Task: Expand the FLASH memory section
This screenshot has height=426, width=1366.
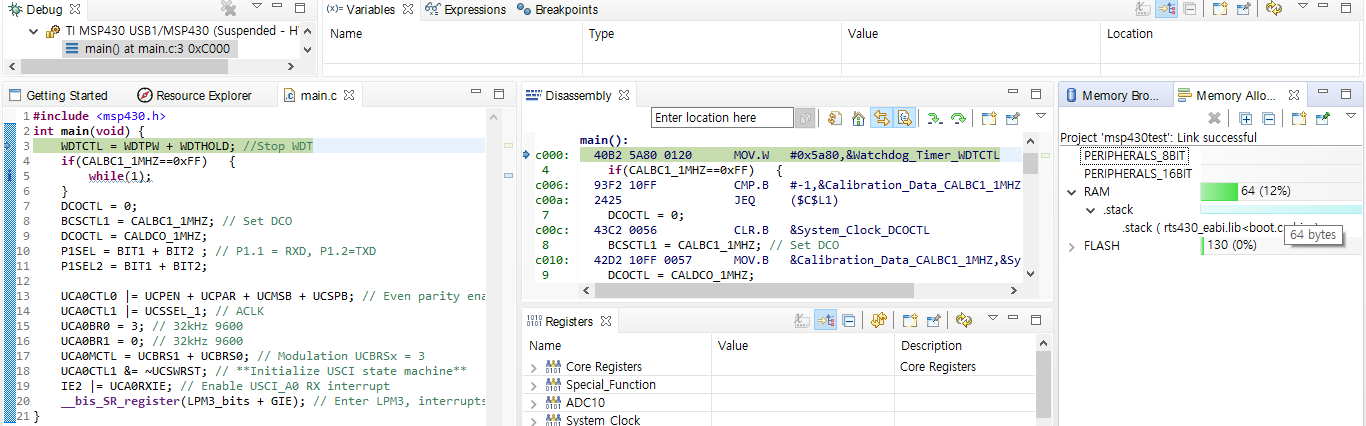Action: pyautogui.click(x=1072, y=246)
